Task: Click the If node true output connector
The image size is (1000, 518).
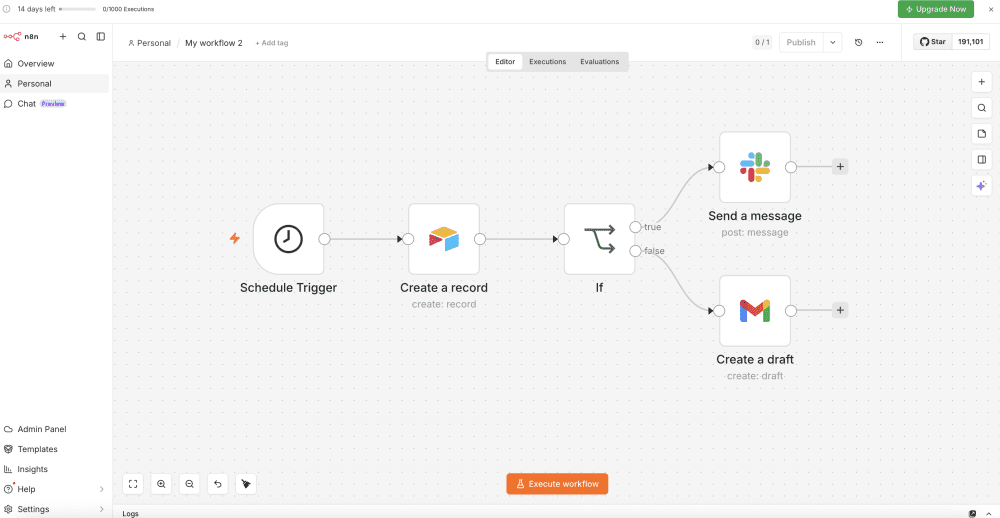Action: 635,227
